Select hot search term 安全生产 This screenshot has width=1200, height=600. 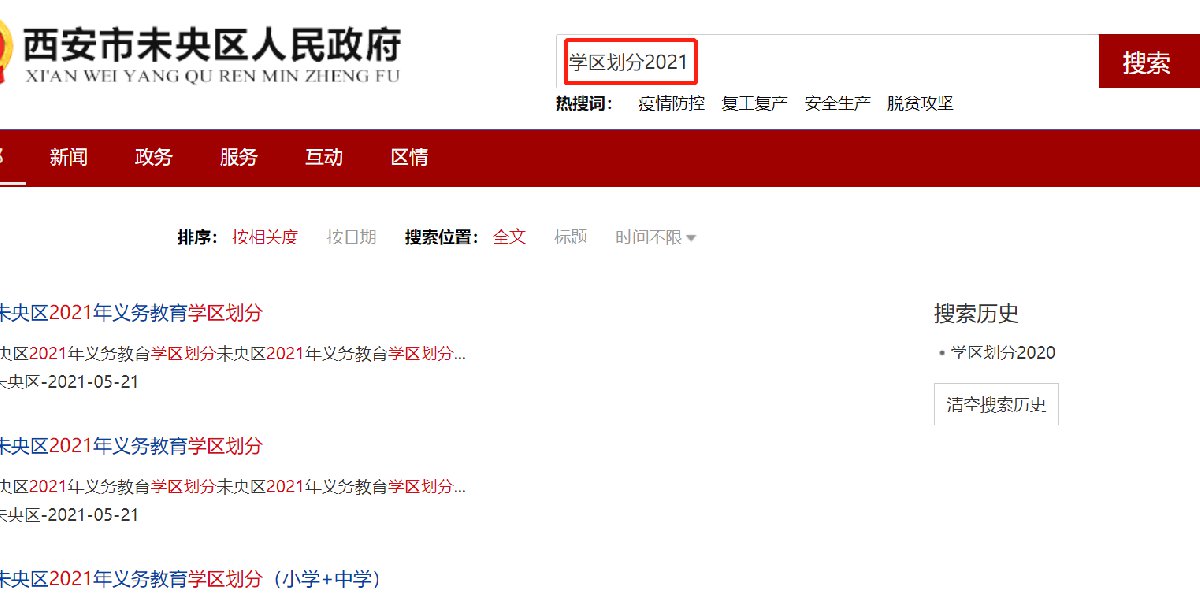[837, 103]
